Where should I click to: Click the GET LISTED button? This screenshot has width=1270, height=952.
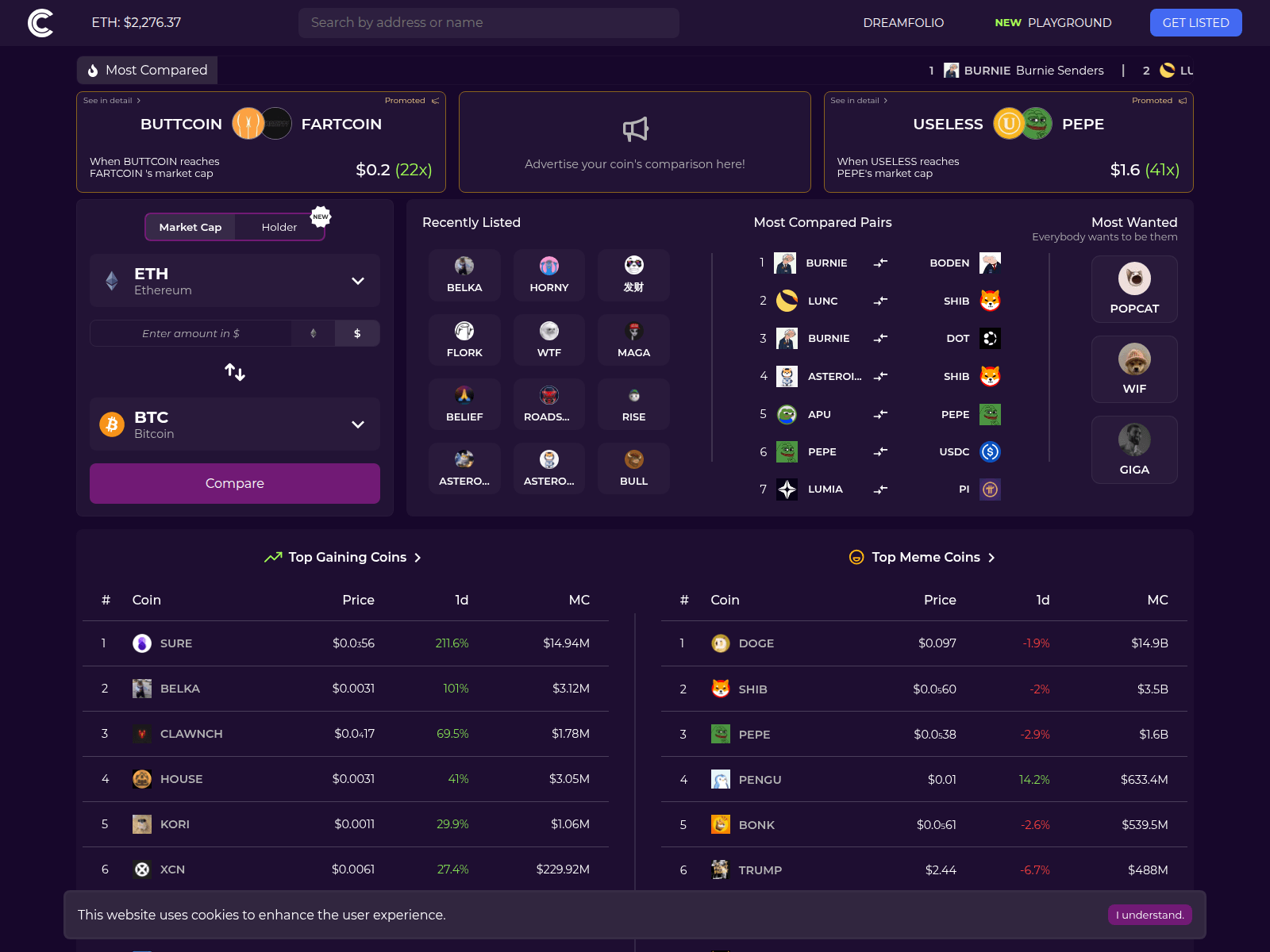point(1195,23)
